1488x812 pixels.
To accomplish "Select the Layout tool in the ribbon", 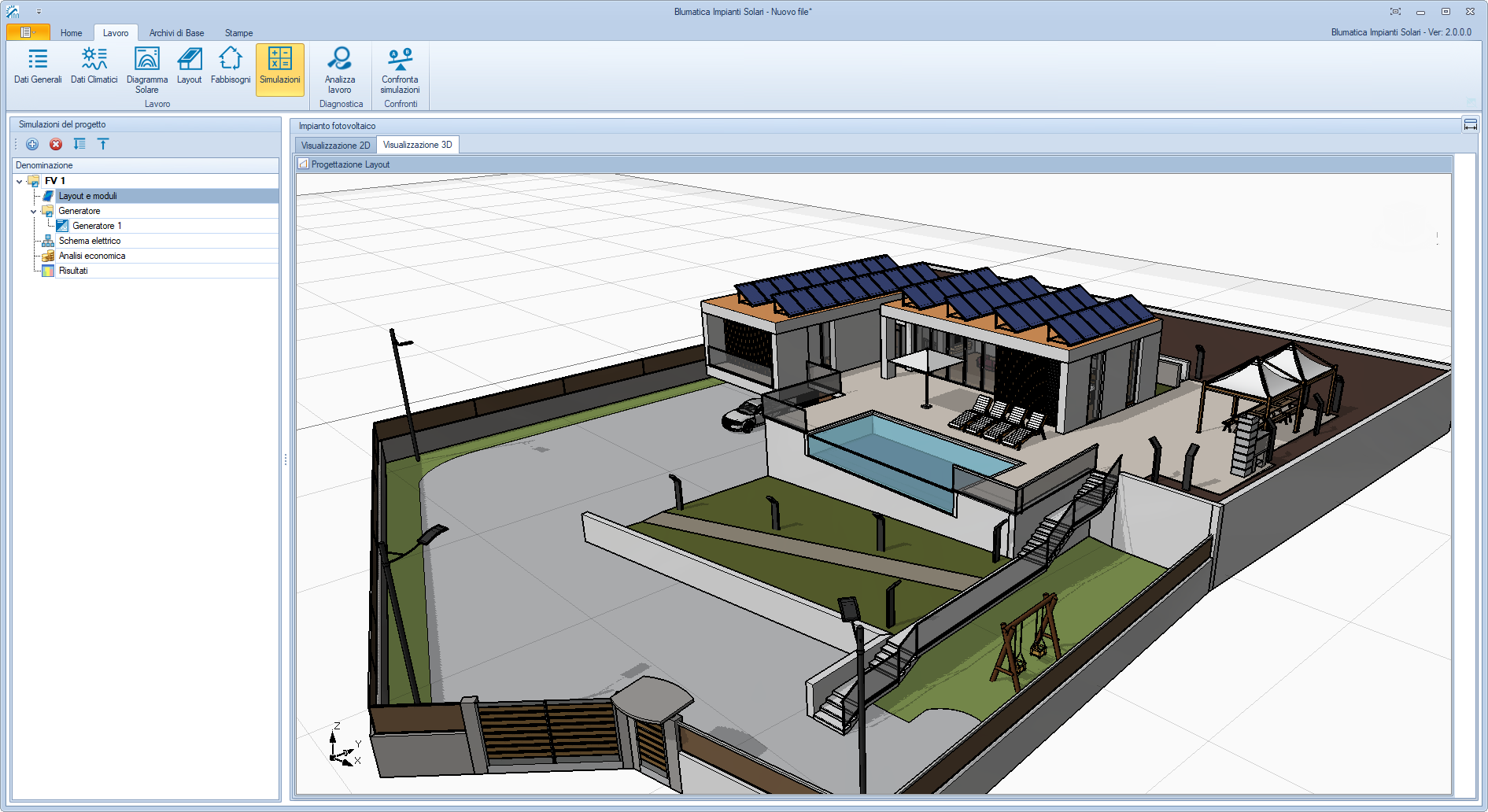I will [x=189, y=67].
